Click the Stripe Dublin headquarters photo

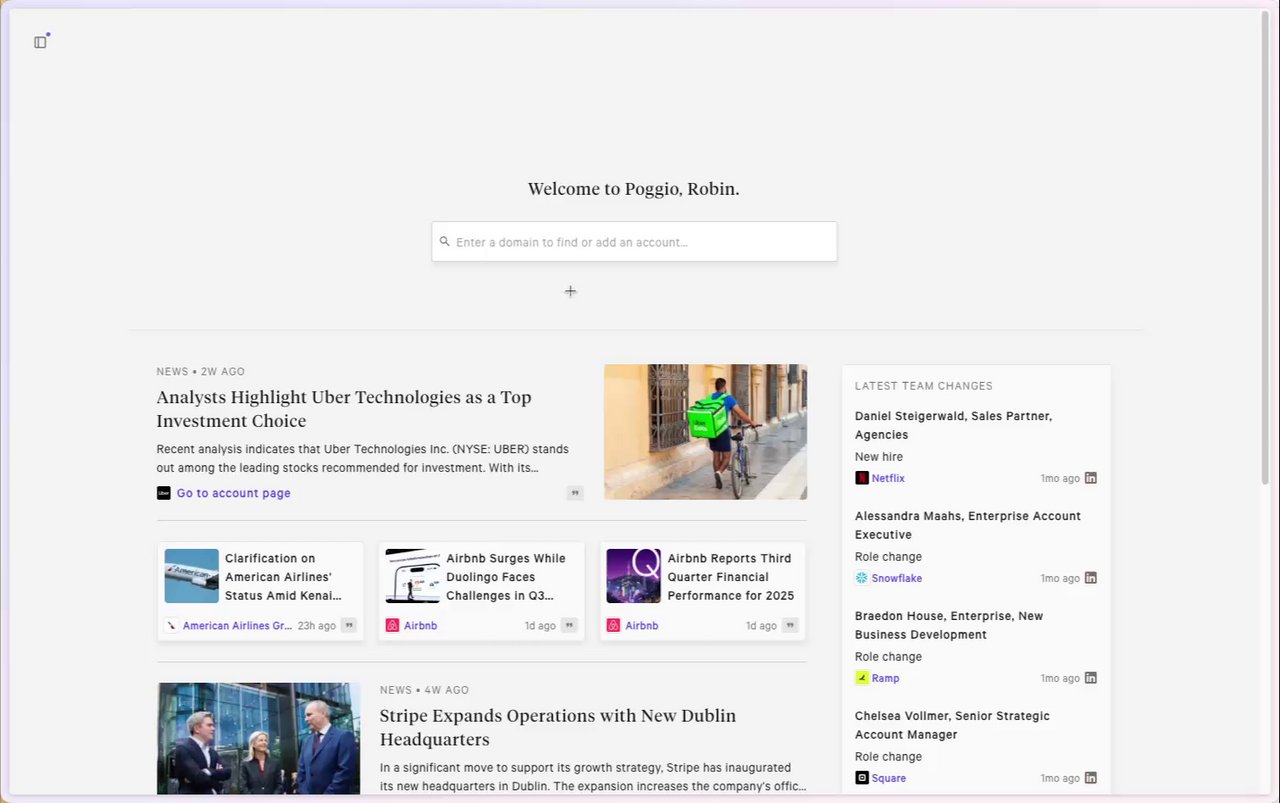[x=258, y=739]
